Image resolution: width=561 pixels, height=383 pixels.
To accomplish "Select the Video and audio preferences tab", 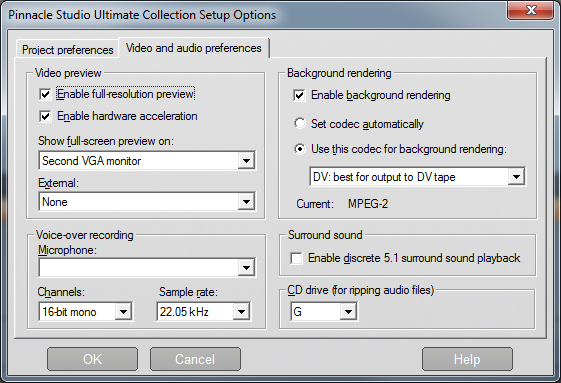I will 194,48.
